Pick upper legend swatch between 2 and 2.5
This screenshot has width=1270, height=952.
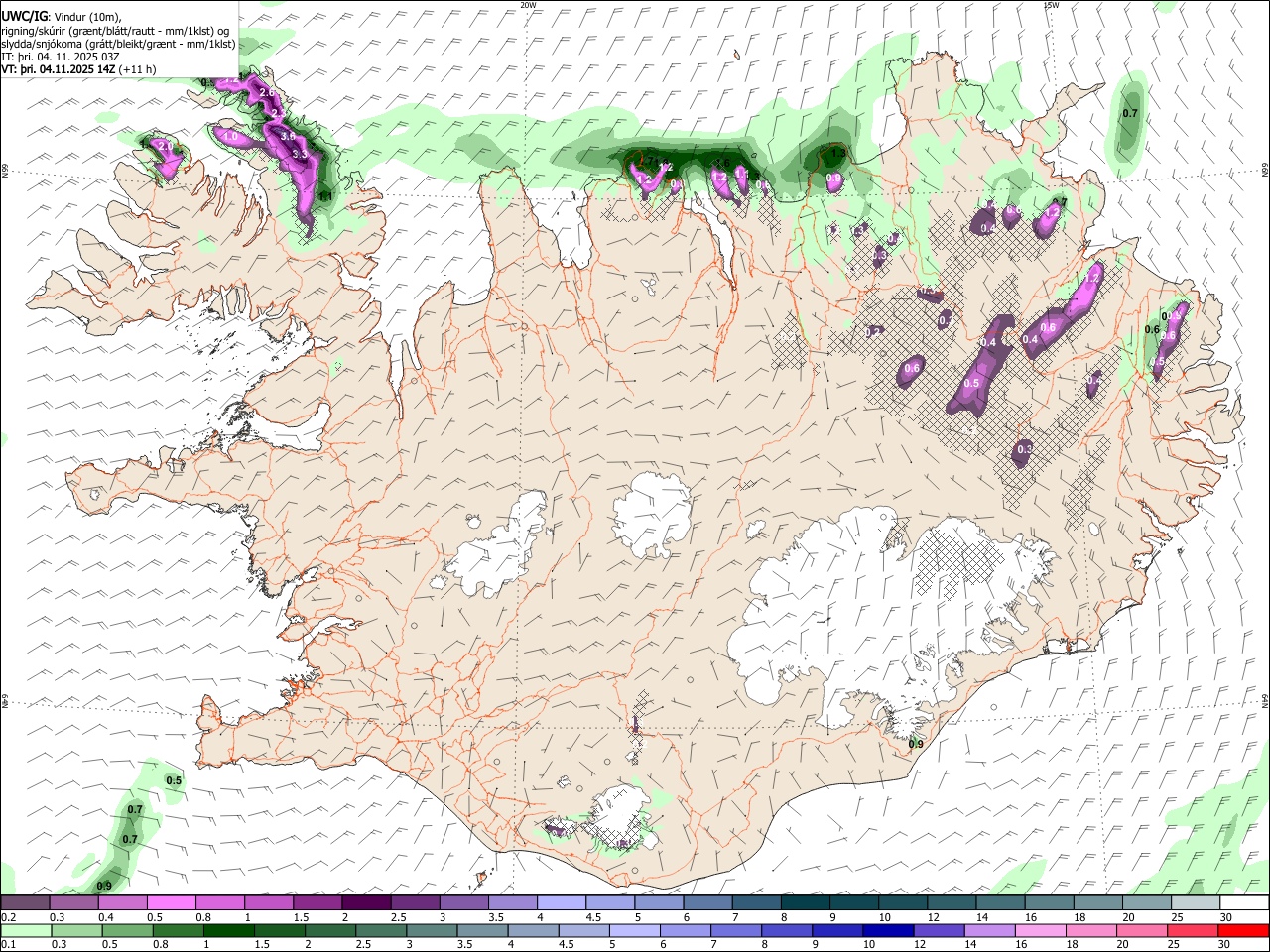click(x=365, y=903)
